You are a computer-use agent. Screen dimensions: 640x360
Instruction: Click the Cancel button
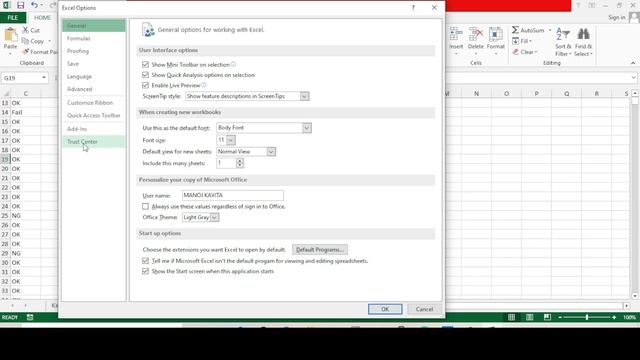(x=424, y=309)
